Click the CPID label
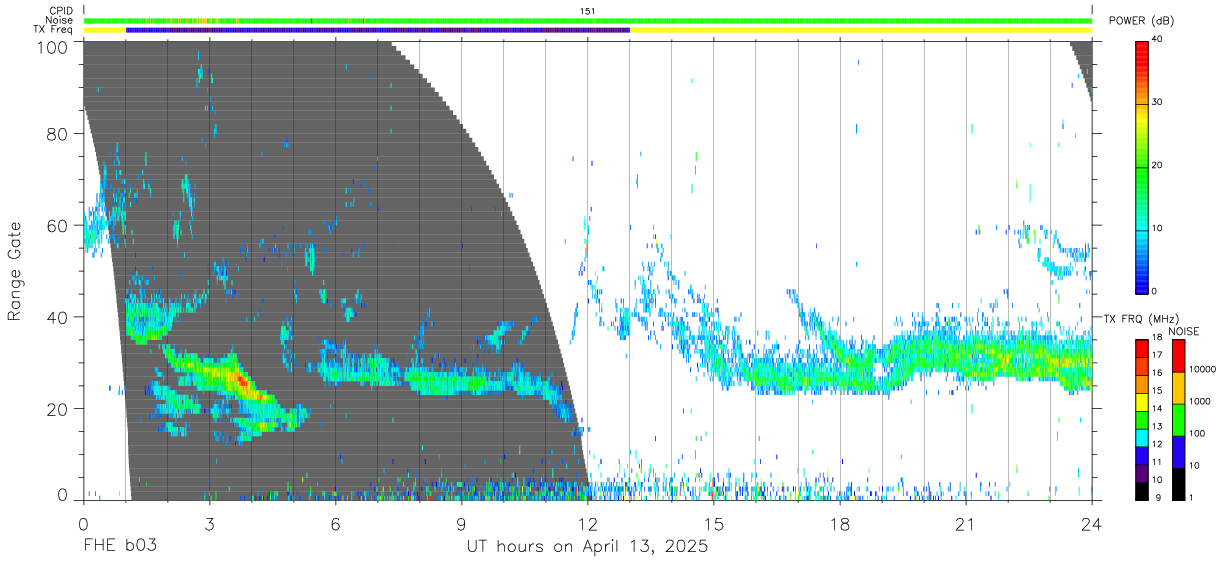 click(59, 11)
